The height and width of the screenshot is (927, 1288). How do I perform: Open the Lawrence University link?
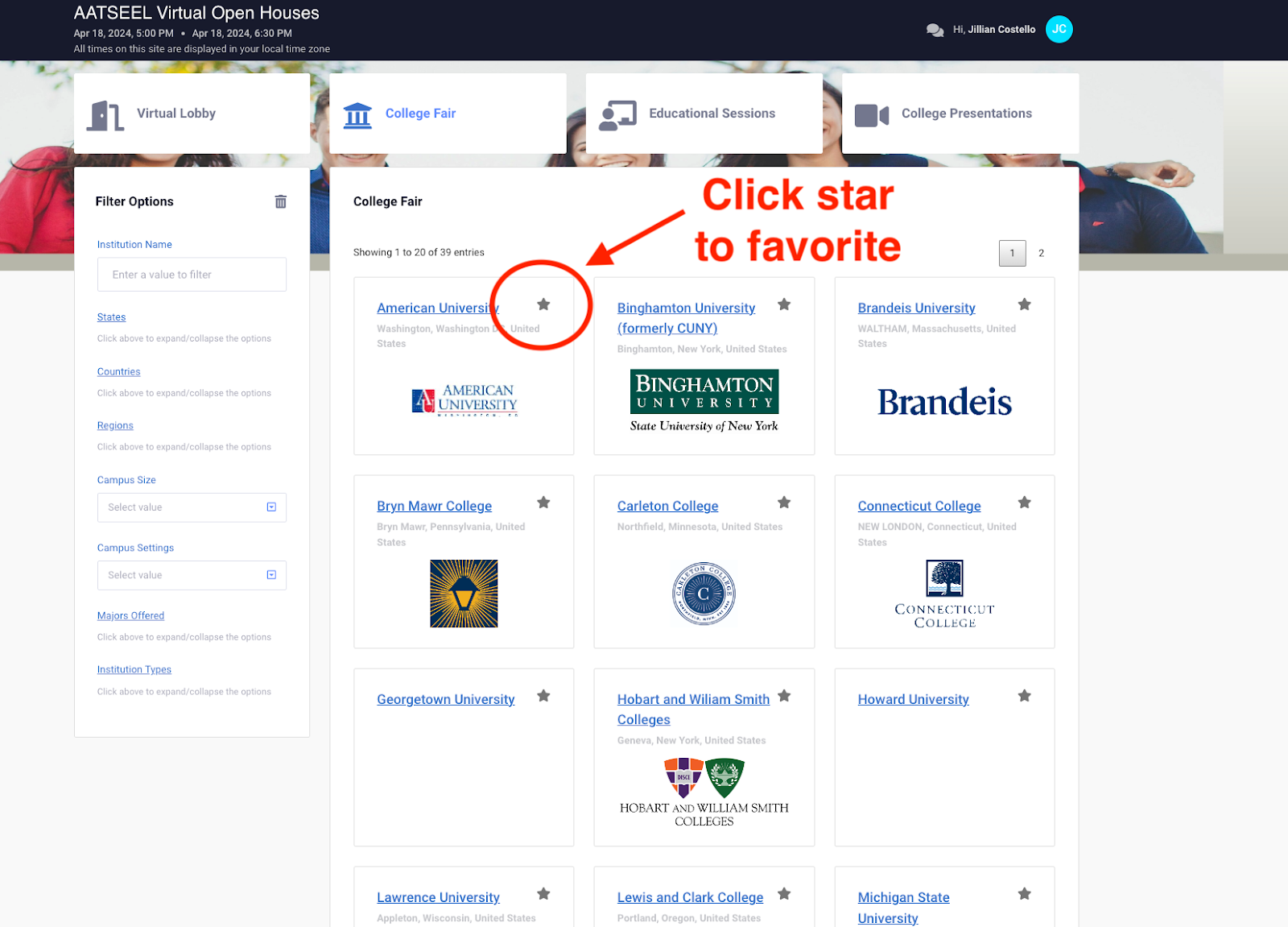pyautogui.click(x=438, y=897)
